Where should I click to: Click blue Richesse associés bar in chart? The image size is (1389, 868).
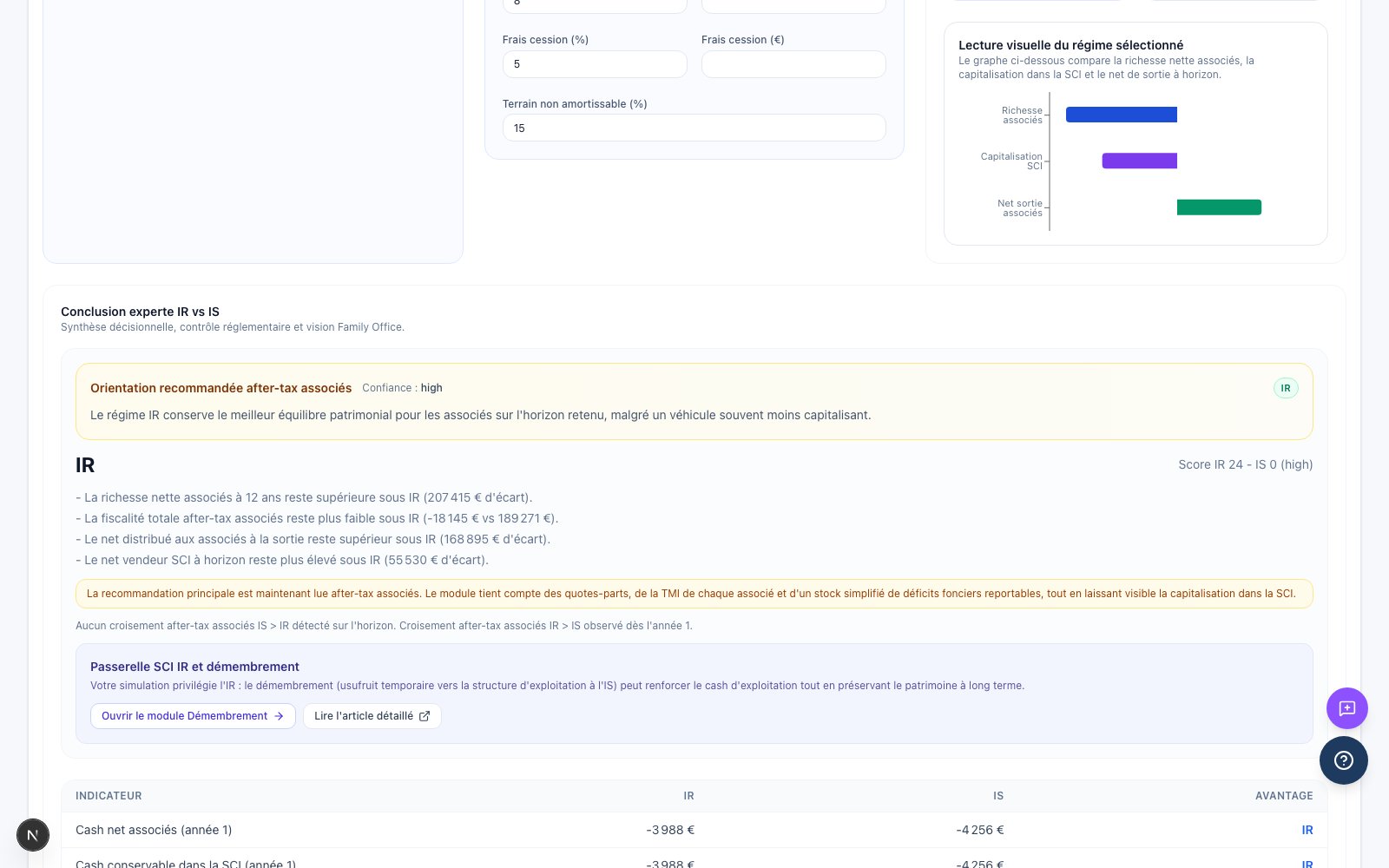pos(1122,115)
